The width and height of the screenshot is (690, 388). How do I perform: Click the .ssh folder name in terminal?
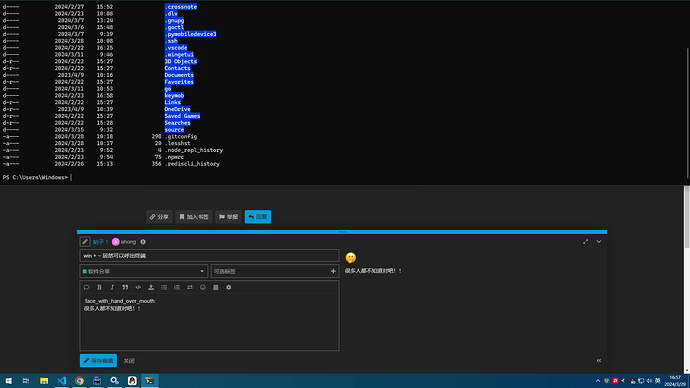[x=171, y=41]
